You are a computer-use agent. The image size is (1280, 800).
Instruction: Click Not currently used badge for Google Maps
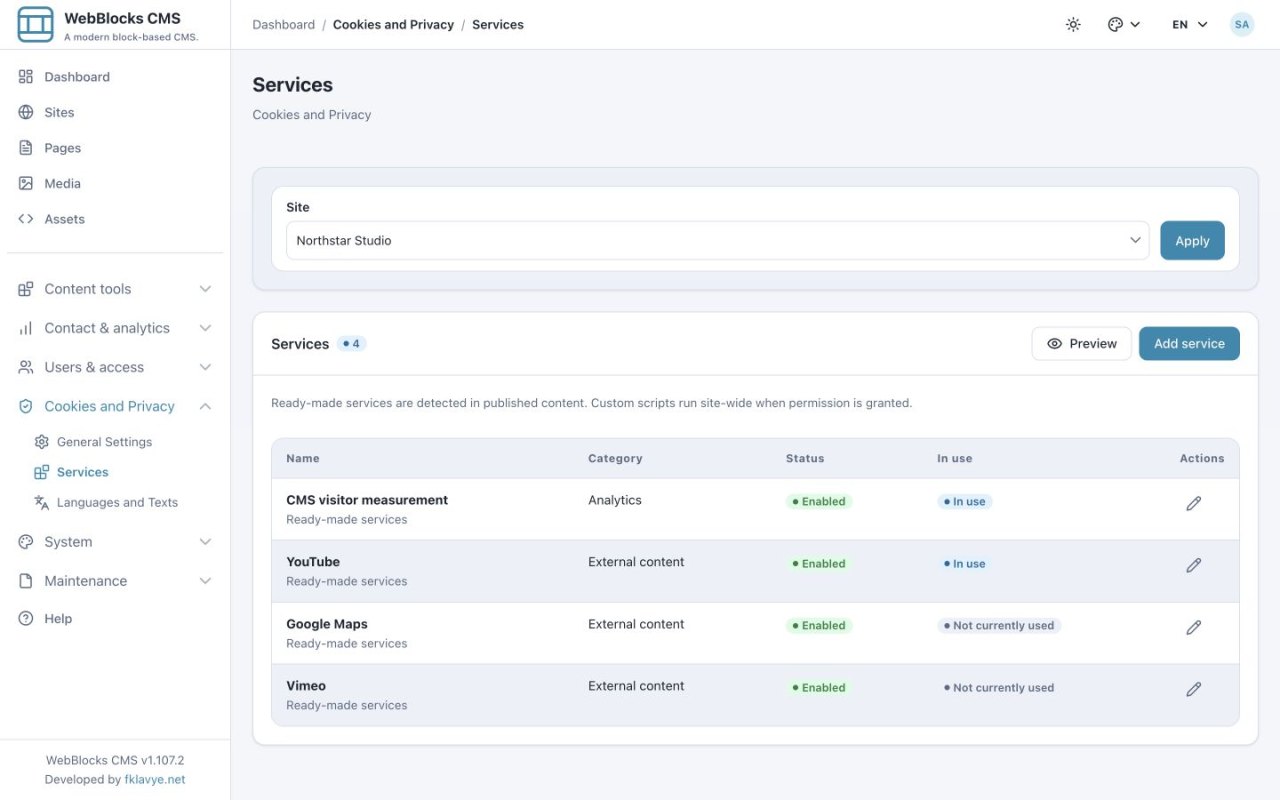[999, 626]
